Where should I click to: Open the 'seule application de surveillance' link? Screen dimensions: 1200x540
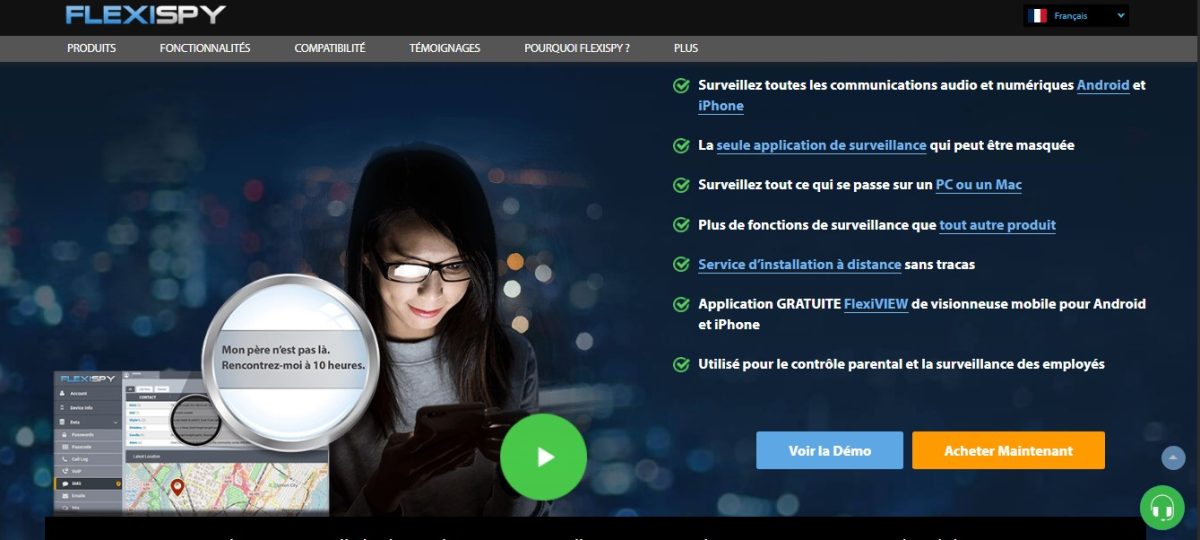821,145
